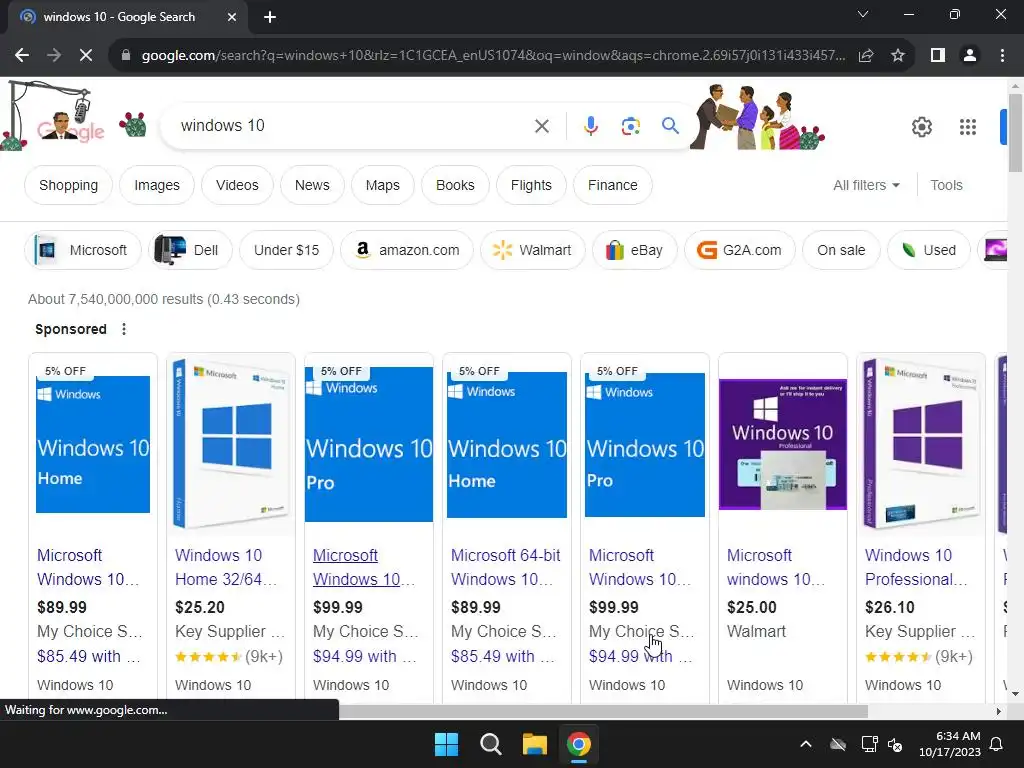Open Chrome three-dot menu
The height and width of the screenshot is (768, 1024).
tap(1002, 56)
